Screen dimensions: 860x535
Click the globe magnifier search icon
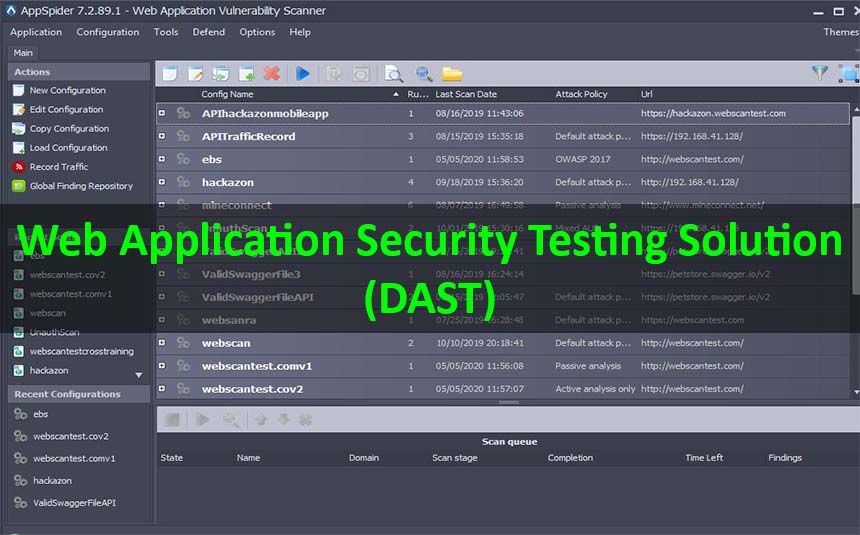coord(424,74)
